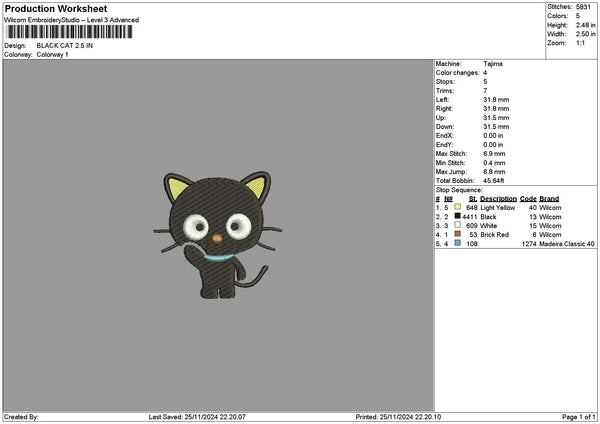Click the Brand column header
Image resolution: width=600 pixels, height=424 pixels.
tap(549, 199)
